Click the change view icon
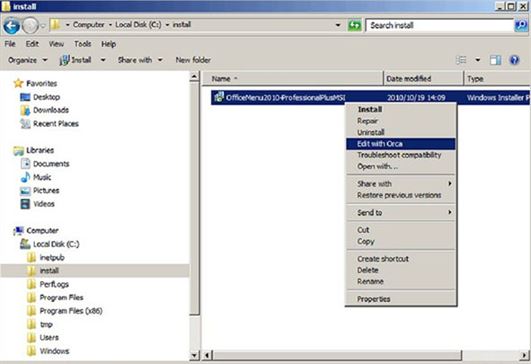The height and width of the screenshot is (364, 531). click(x=461, y=60)
